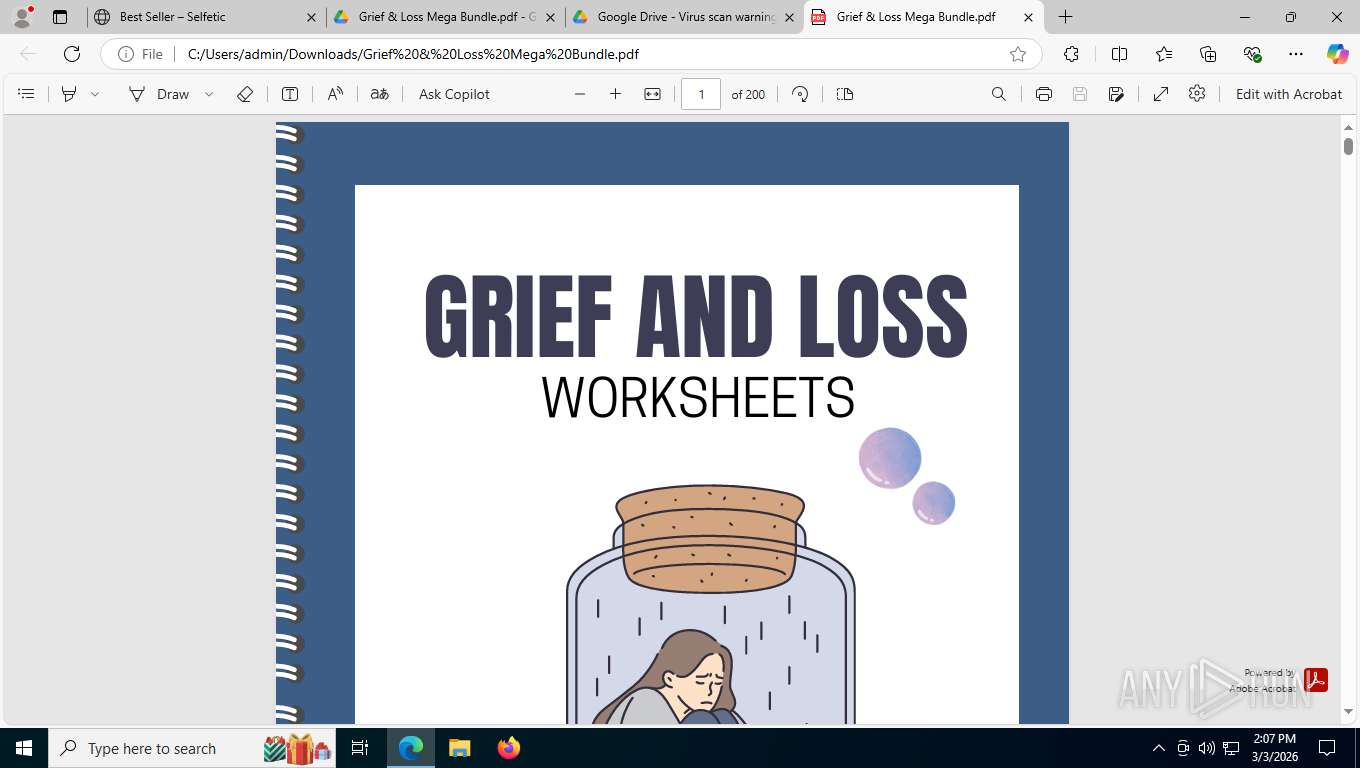This screenshot has width=1360, height=768.
Task: Open tab actions menu
Action: 60,17
